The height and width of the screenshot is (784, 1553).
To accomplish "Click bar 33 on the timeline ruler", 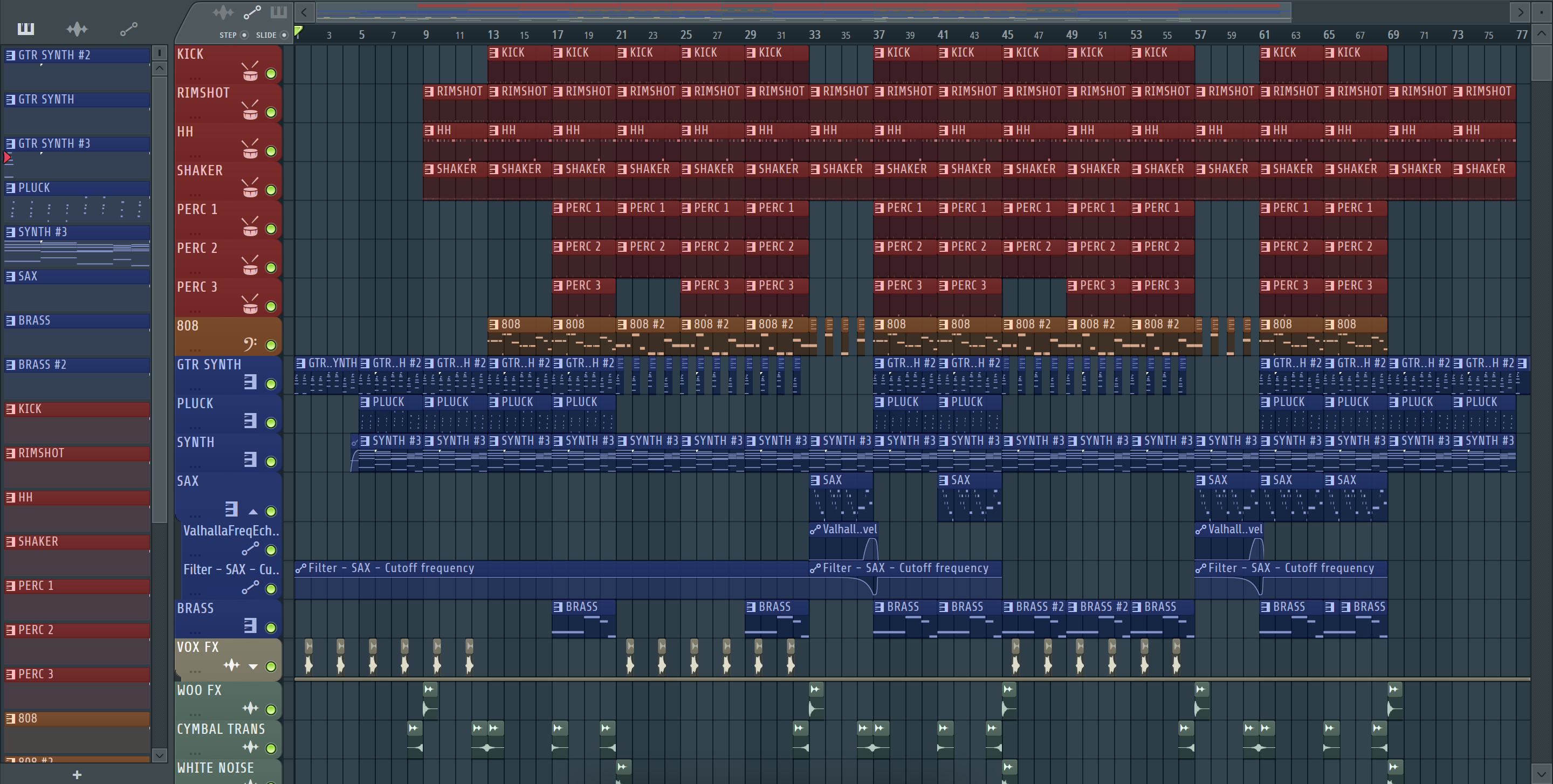I will [x=814, y=35].
